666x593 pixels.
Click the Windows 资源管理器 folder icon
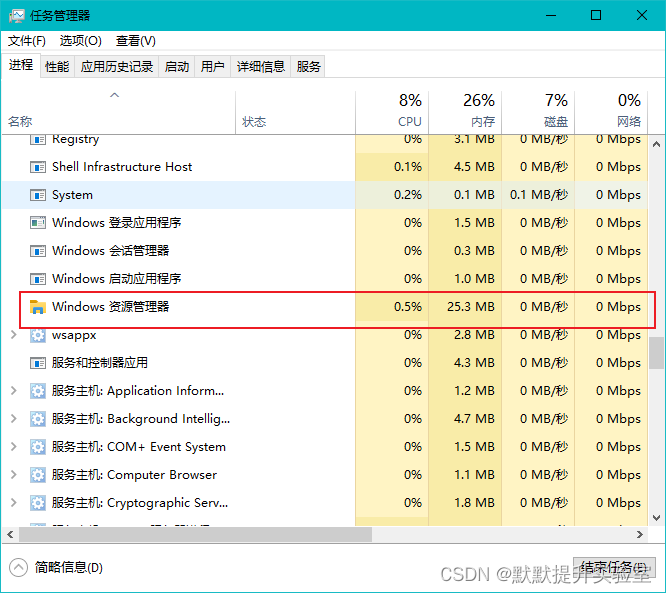point(38,307)
